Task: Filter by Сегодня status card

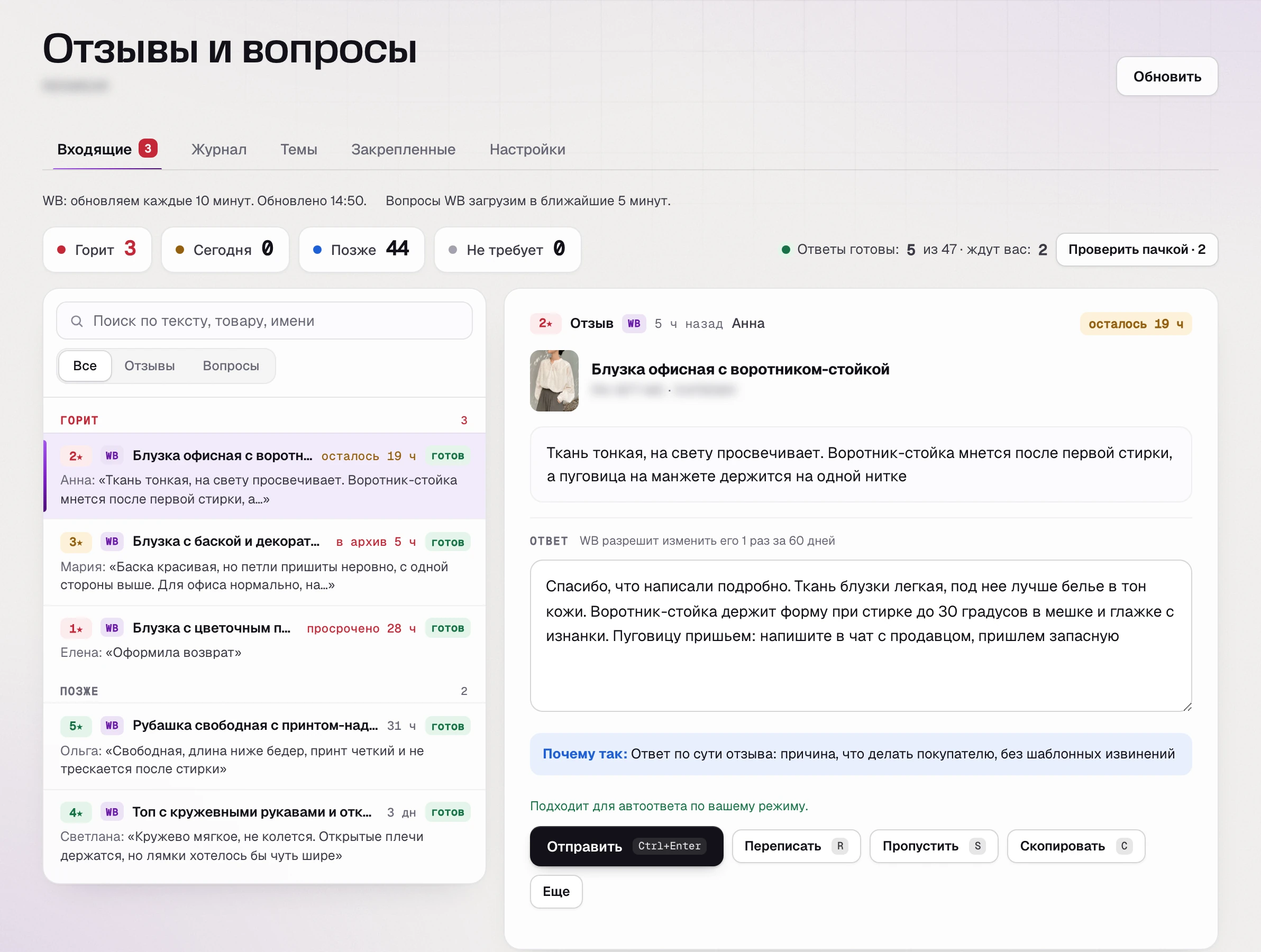Action: pos(225,250)
